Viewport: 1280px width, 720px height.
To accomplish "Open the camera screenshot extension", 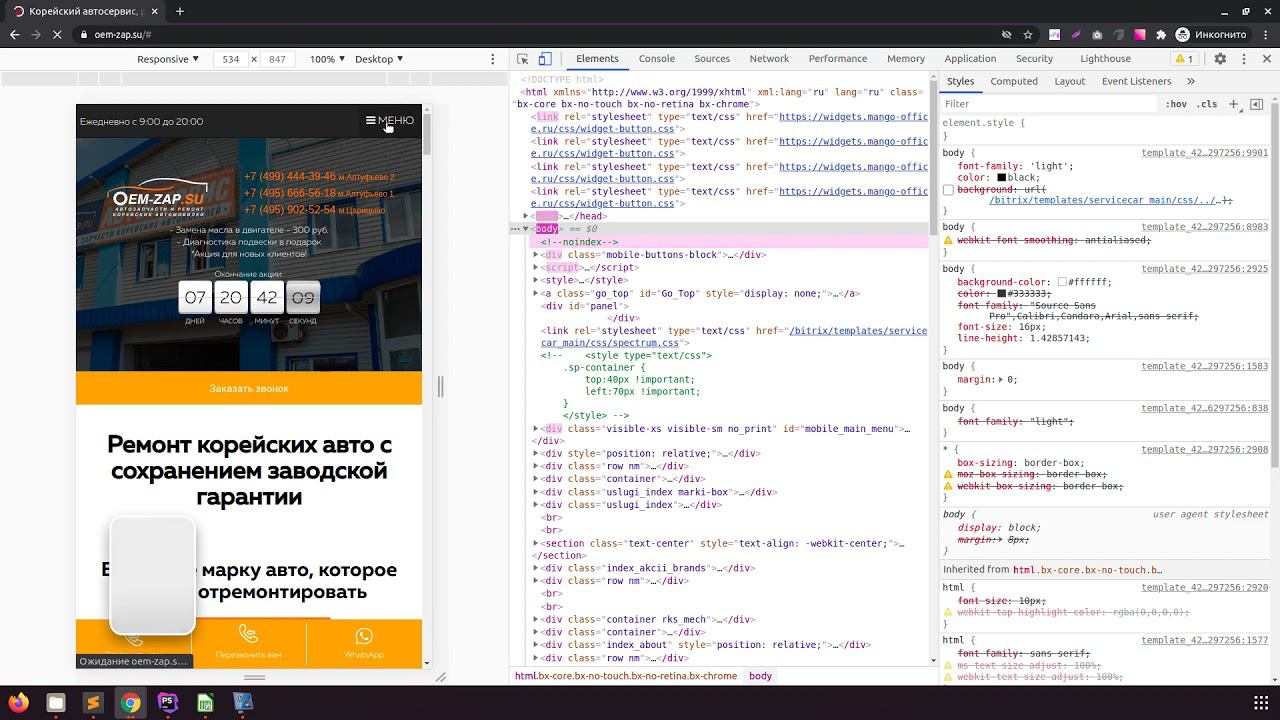I will 1097,34.
